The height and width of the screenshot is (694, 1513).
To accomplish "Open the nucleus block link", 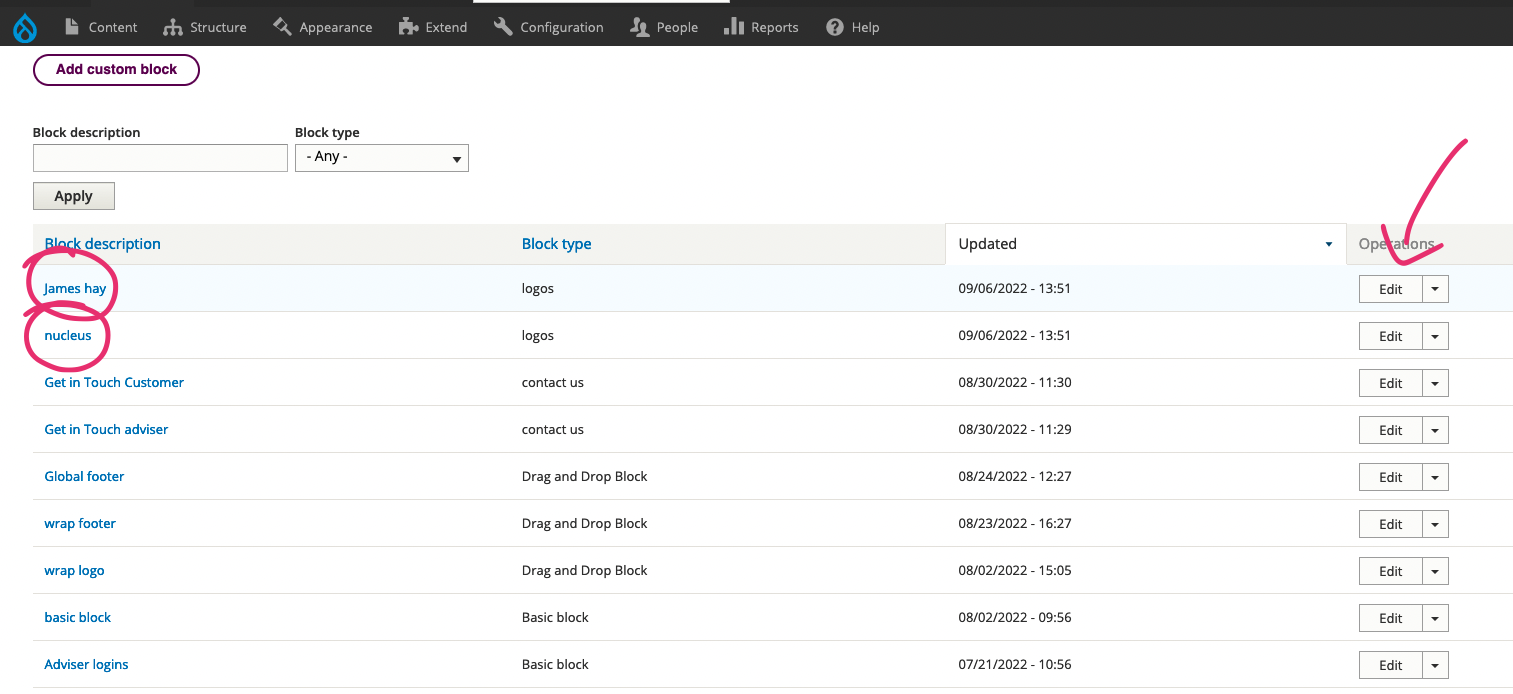I will (68, 336).
